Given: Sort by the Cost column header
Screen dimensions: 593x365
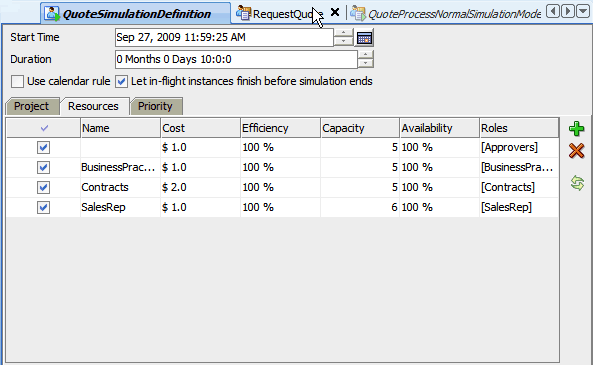Looking at the screenshot, I should coord(201,128).
